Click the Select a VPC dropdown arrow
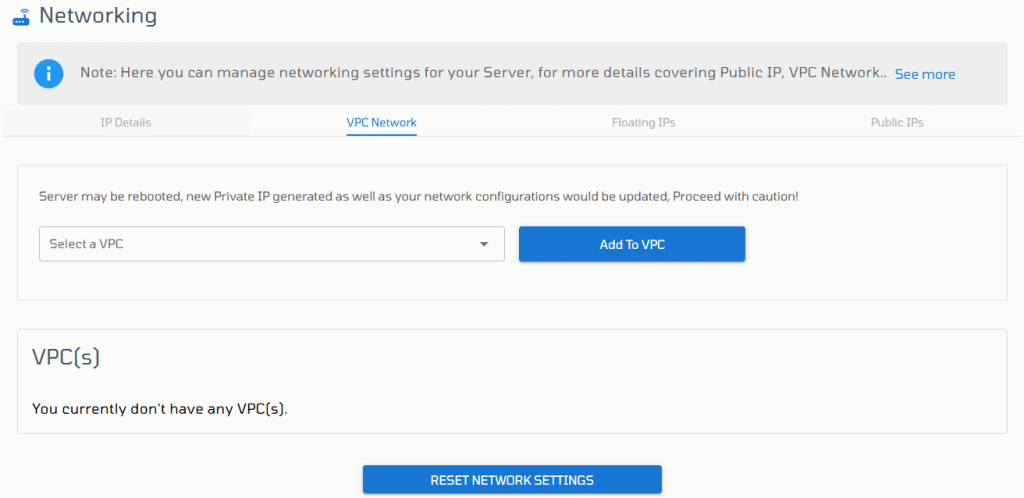 pyautogui.click(x=484, y=244)
